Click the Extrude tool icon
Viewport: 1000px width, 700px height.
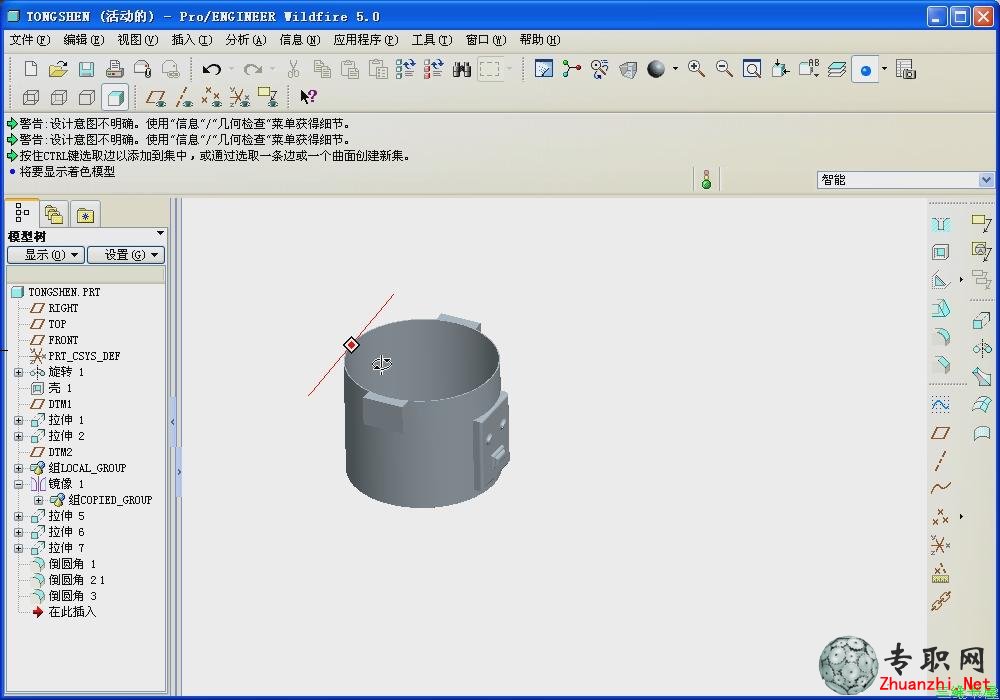click(982, 320)
